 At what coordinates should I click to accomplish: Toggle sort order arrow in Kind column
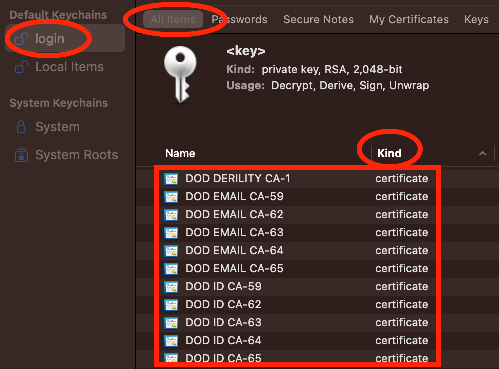coord(482,153)
